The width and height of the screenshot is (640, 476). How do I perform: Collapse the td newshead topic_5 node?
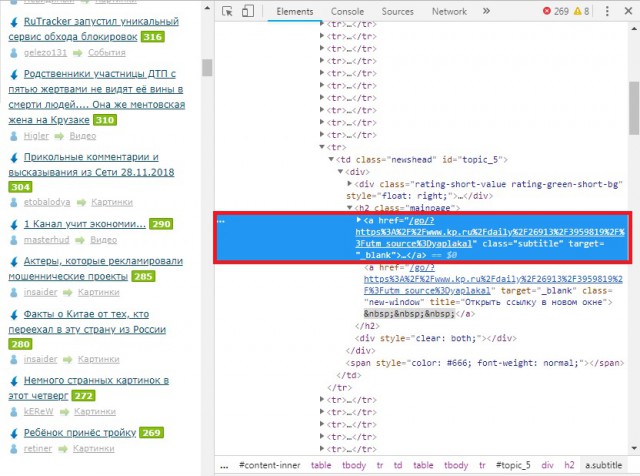pos(332,159)
